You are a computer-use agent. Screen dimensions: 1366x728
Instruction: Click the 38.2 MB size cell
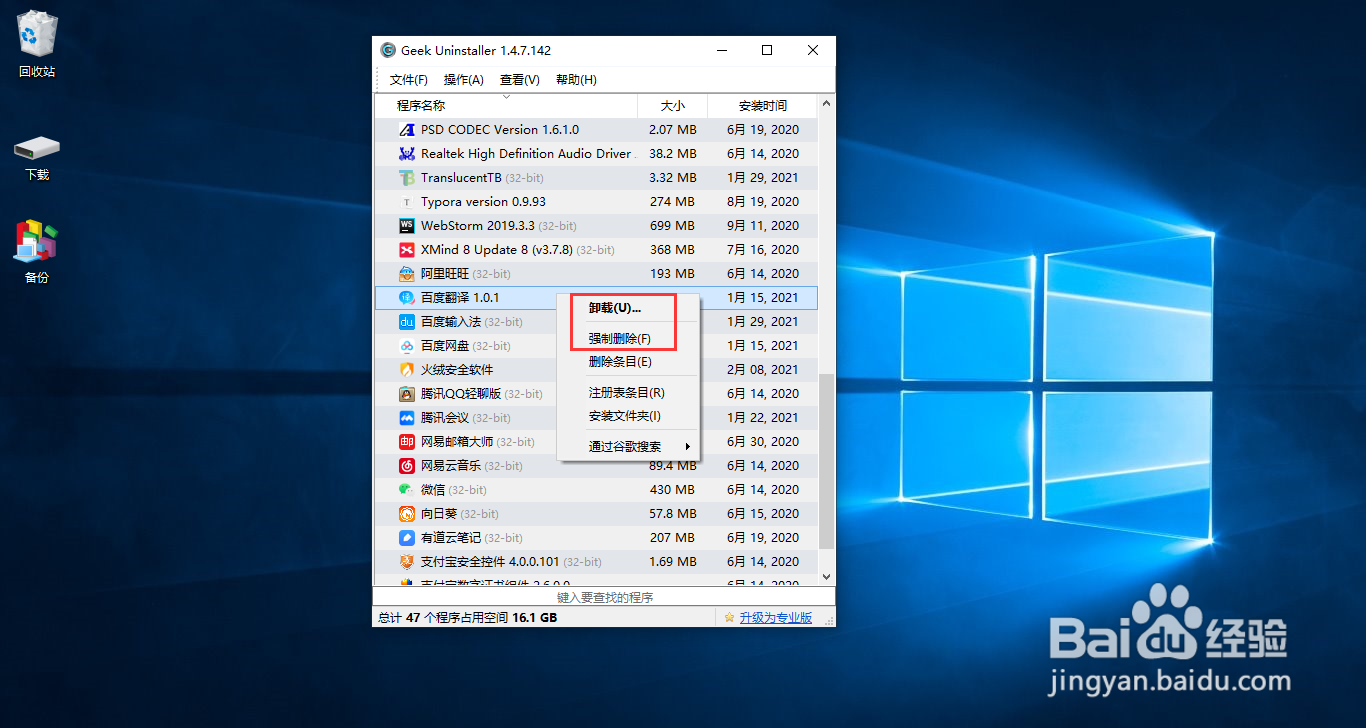[672, 154]
